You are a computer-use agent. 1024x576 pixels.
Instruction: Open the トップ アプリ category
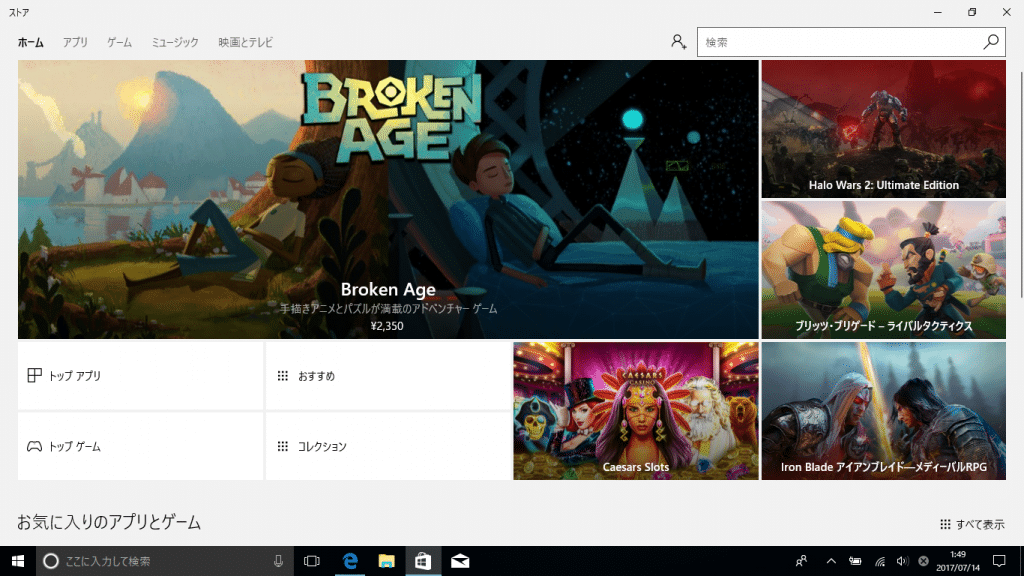click(140, 376)
